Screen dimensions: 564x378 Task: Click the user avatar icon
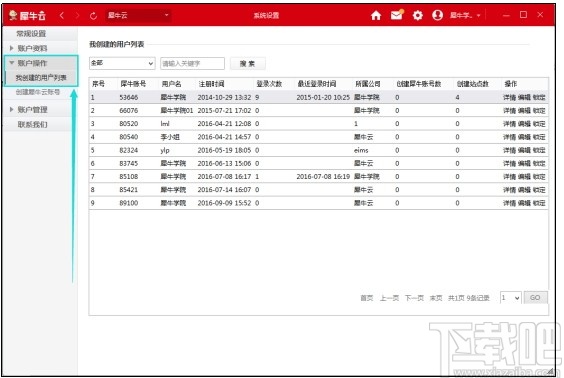click(437, 15)
